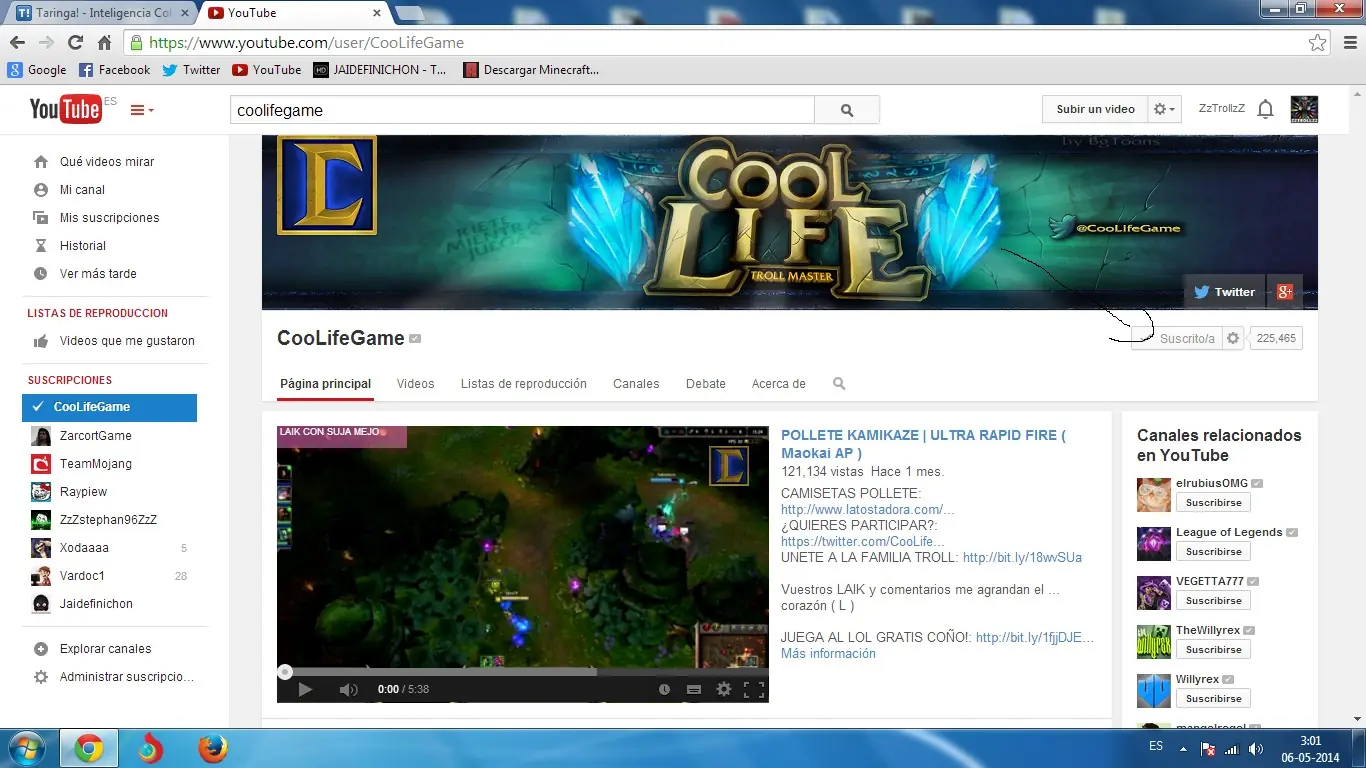Screen dimensions: 1366x768
Task: Open the Twitter link on the channel banner
Action: (x=1225, y=292)
